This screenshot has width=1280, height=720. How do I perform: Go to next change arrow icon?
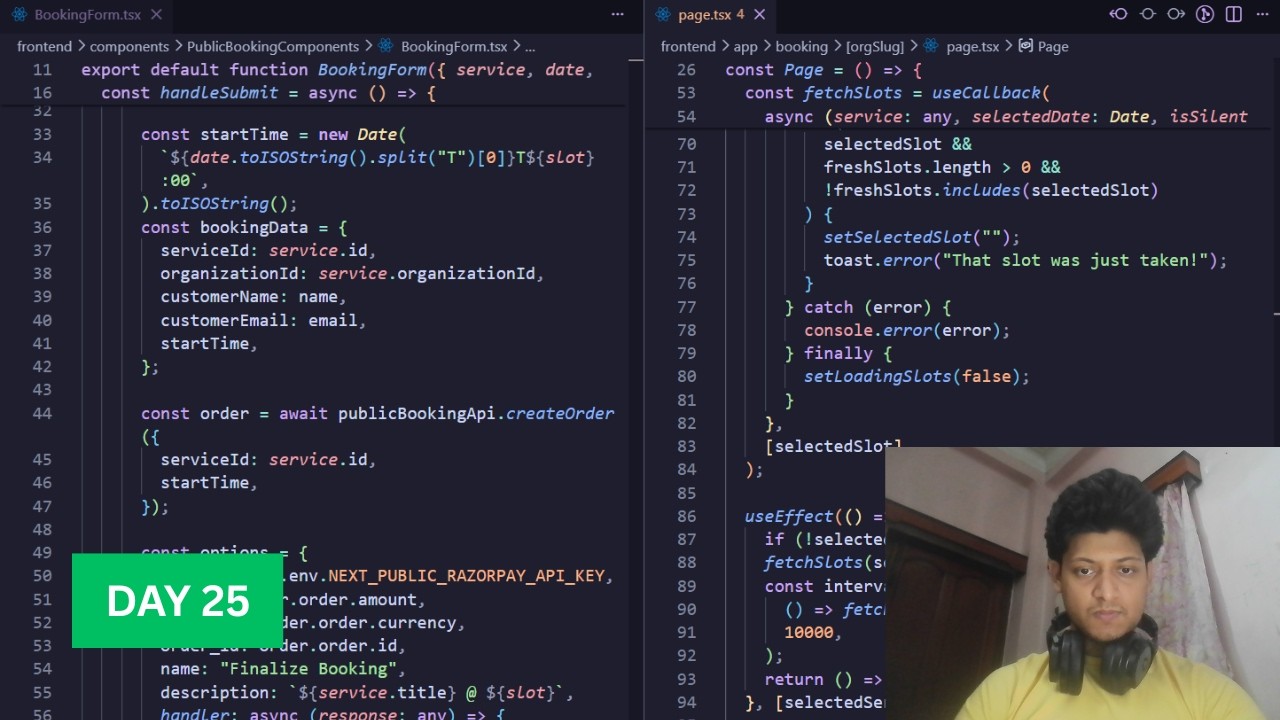1177,14
